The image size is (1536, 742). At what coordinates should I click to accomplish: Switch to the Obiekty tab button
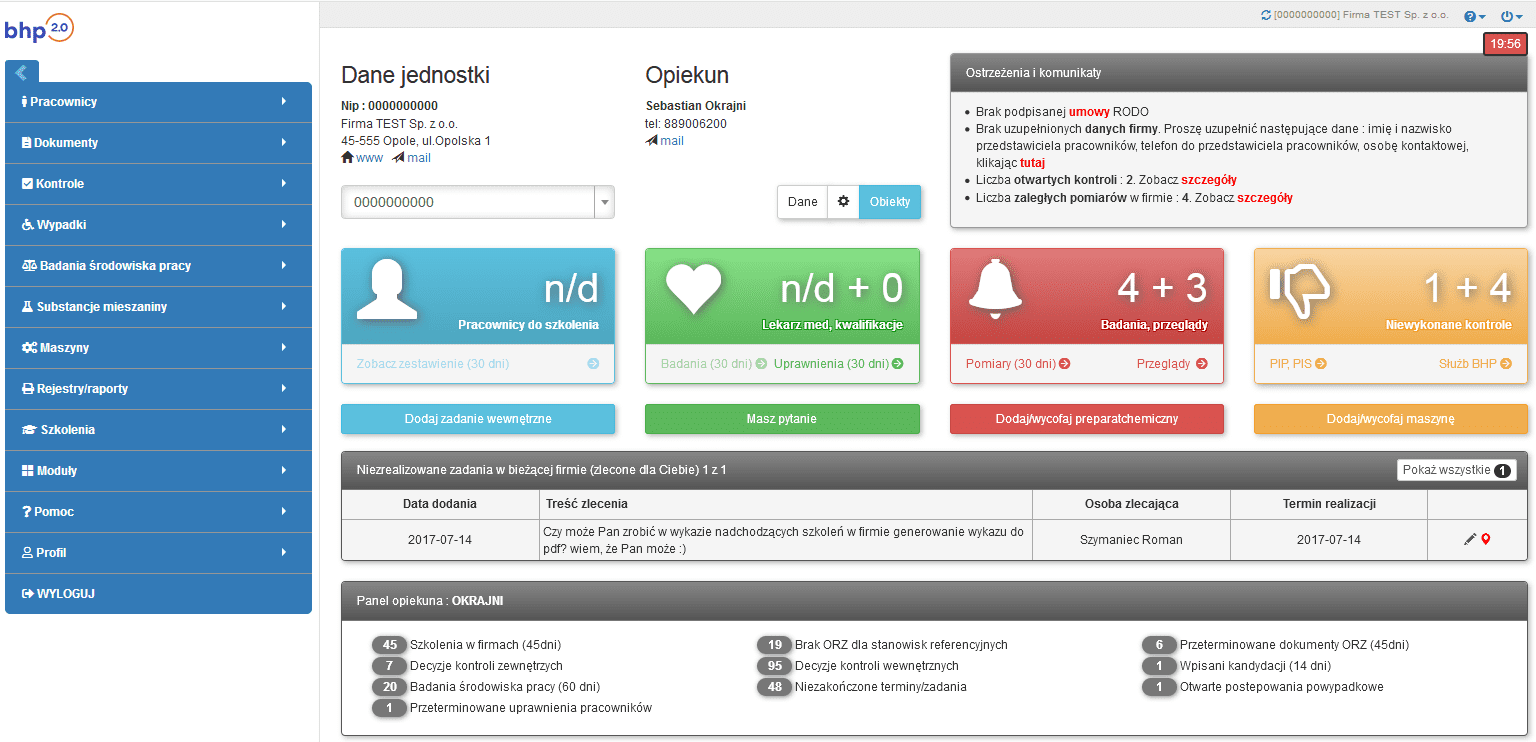click(x=889, y=202)
